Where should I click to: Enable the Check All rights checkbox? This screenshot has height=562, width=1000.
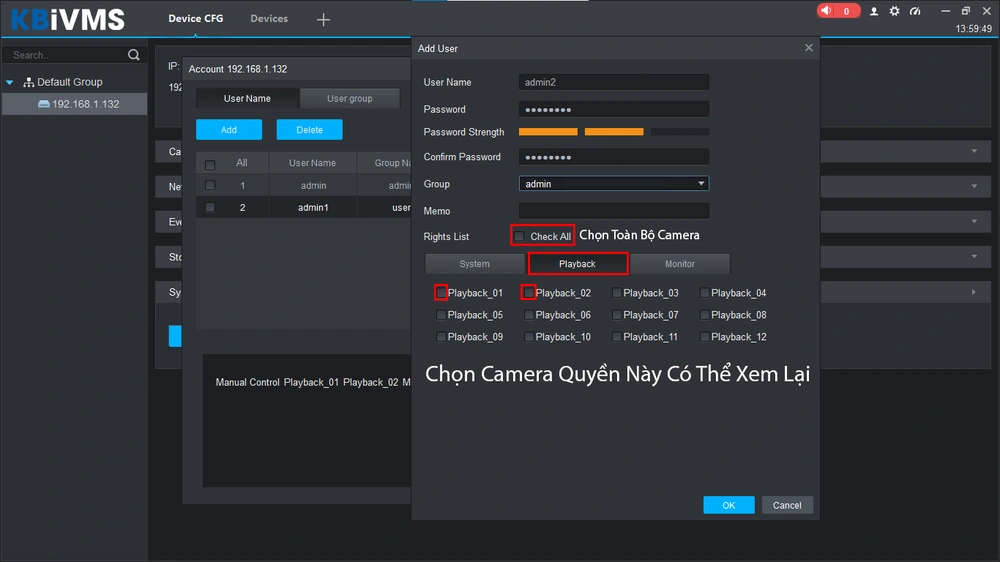tap(519, 236)
